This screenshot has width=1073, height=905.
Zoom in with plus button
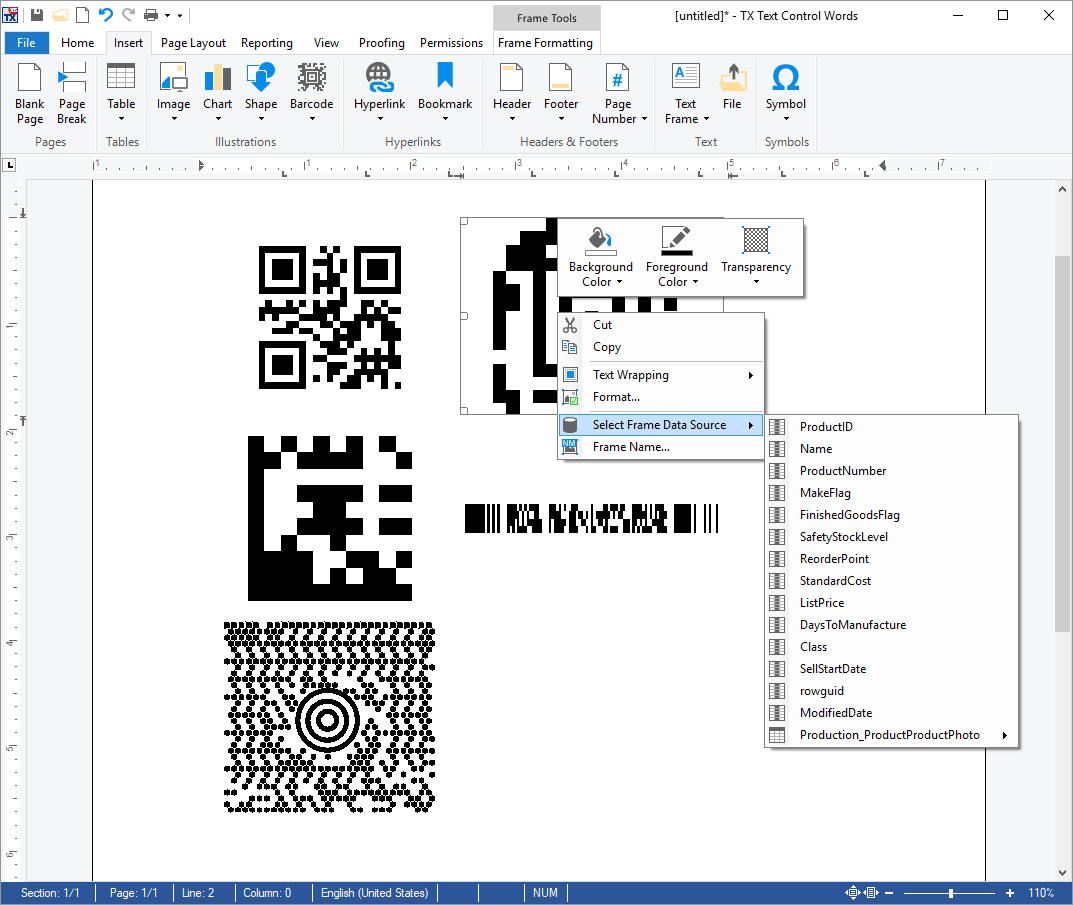[1010, 893]
